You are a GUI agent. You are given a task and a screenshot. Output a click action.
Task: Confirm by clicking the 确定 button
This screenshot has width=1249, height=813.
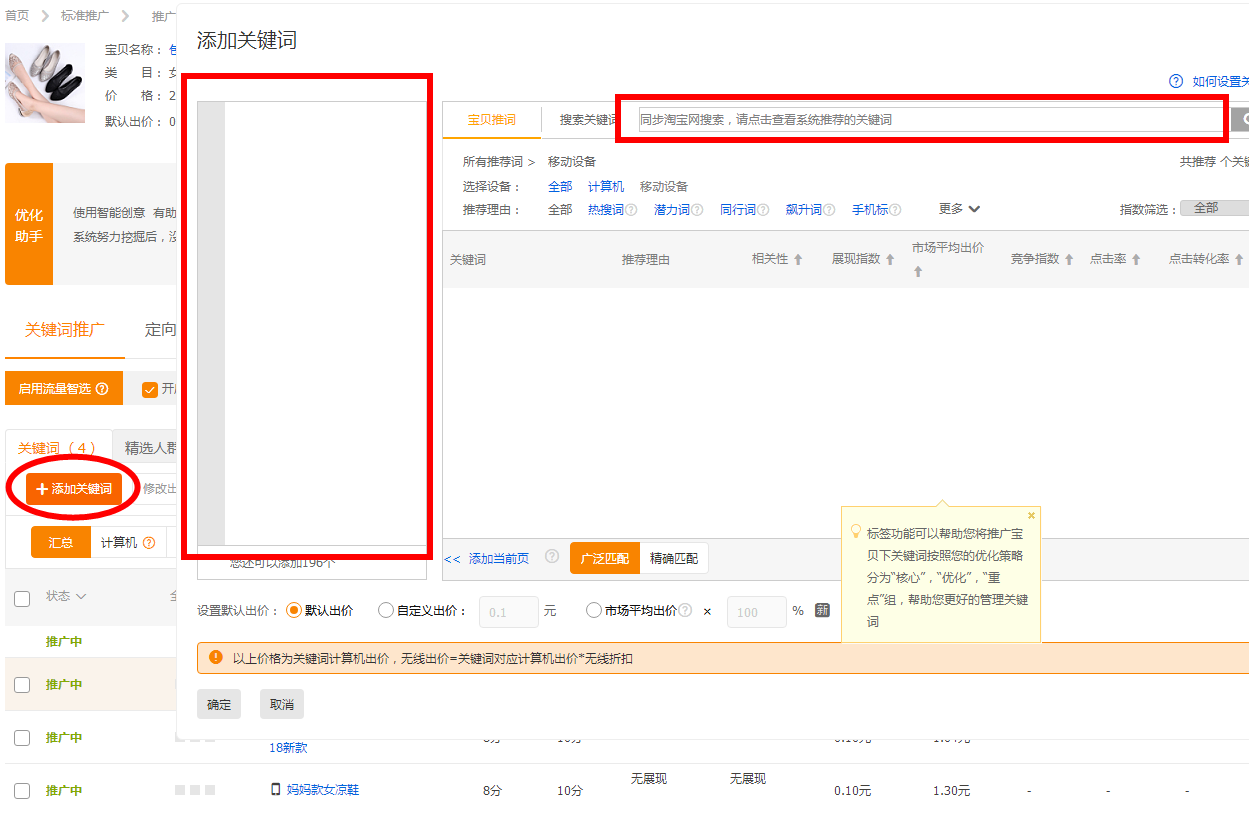pos(218,703)
